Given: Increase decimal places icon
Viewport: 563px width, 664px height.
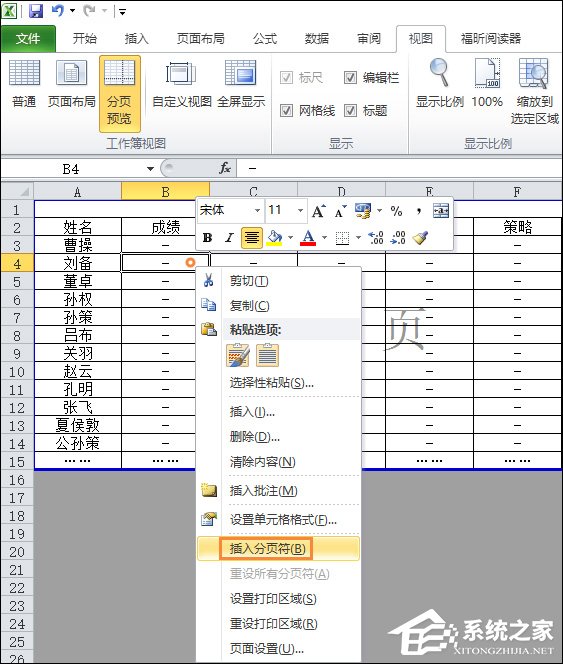Looking at the screenshot, I should coord(376,238).
